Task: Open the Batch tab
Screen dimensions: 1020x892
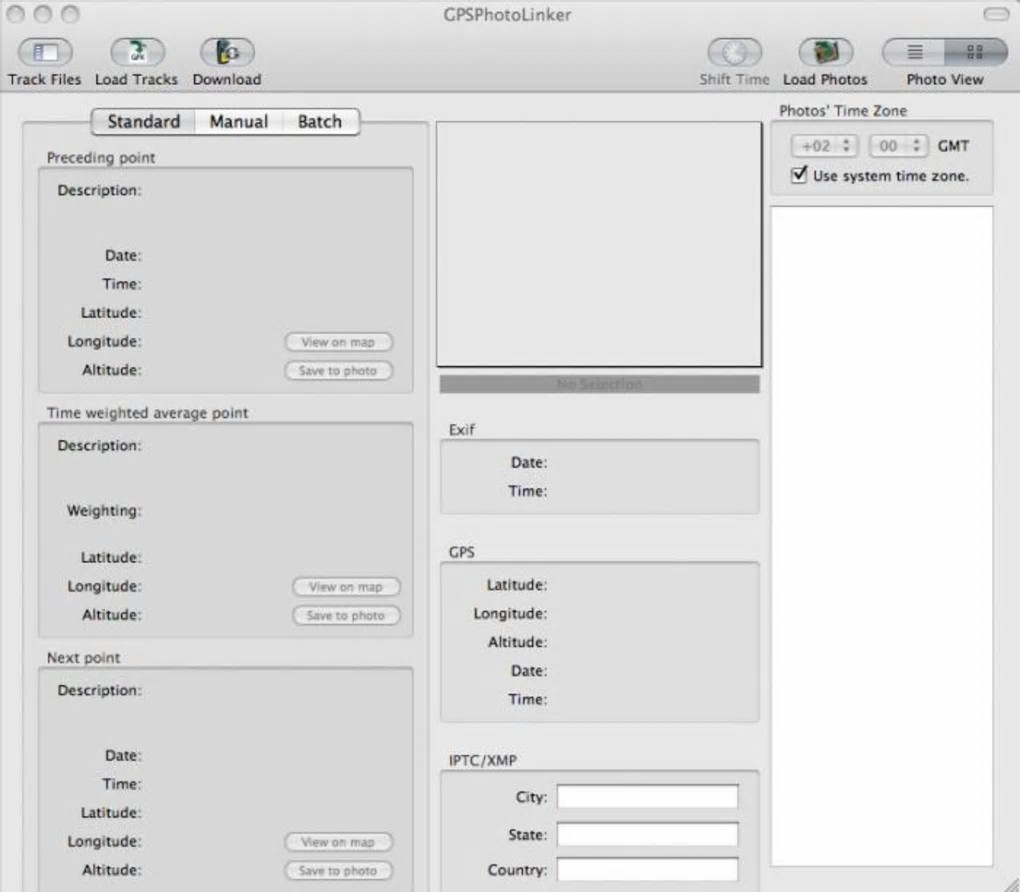Action: pos(320,122)
